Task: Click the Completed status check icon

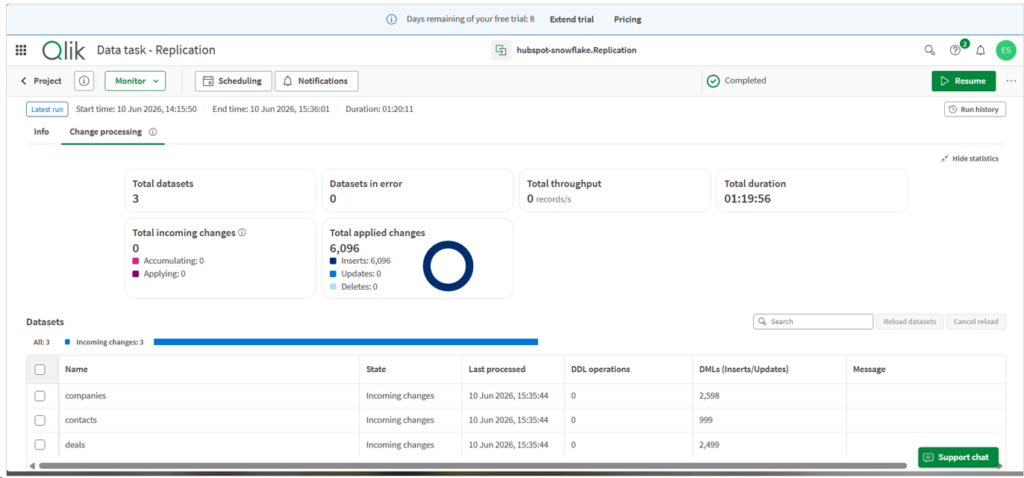Action: pos(713,81)
